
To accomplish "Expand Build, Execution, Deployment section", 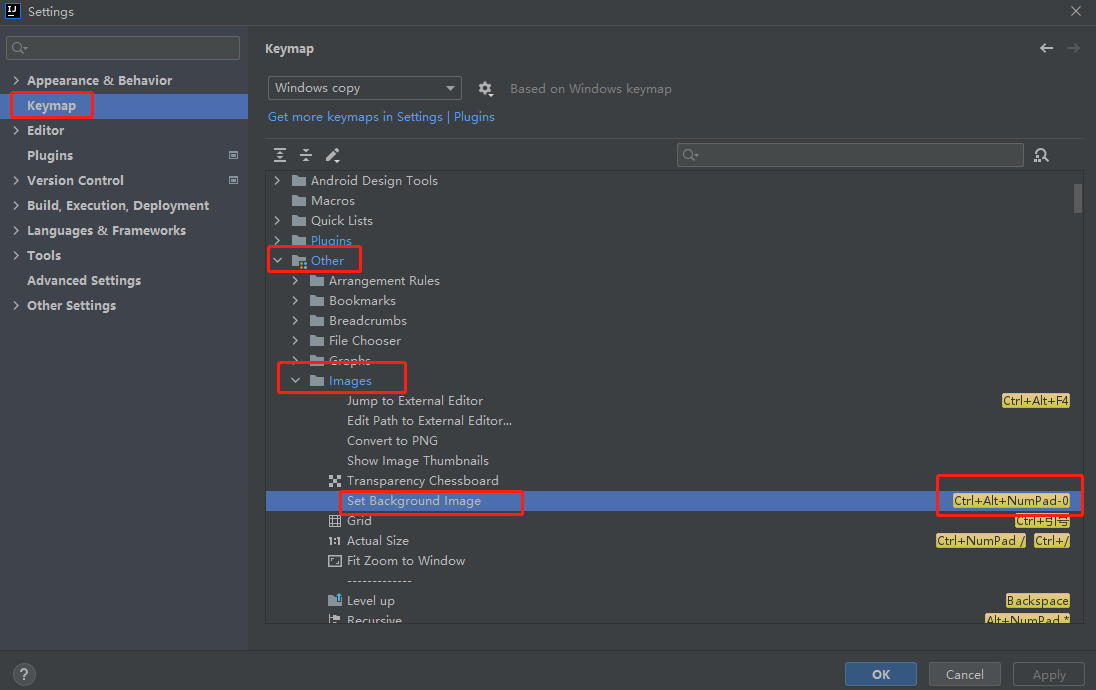I will 16,206.
